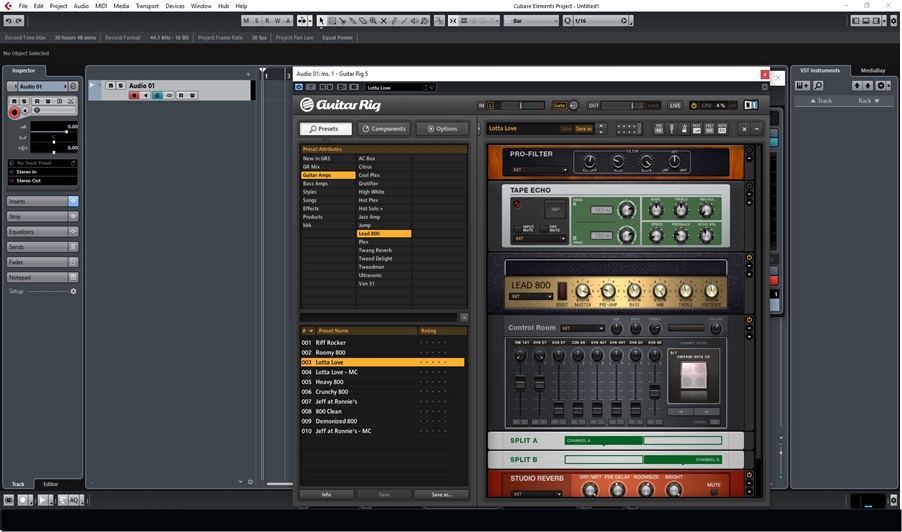The height and width of the screenshot is (532, 902).
Task: Click the Guitar Rig master FX icon
Action: 722,129
